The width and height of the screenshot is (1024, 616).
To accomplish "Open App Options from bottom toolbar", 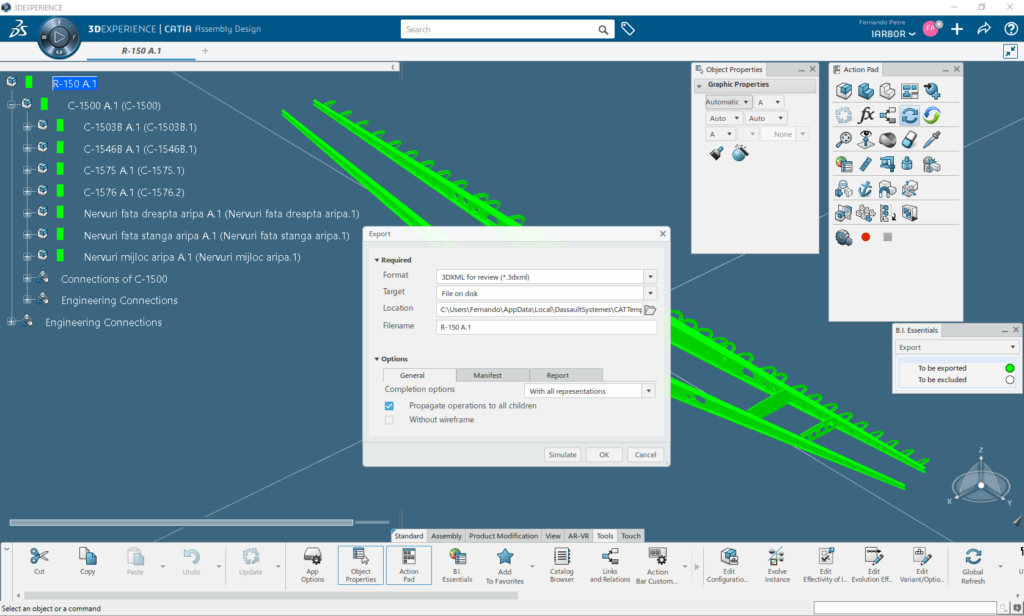I will point(313,564).
